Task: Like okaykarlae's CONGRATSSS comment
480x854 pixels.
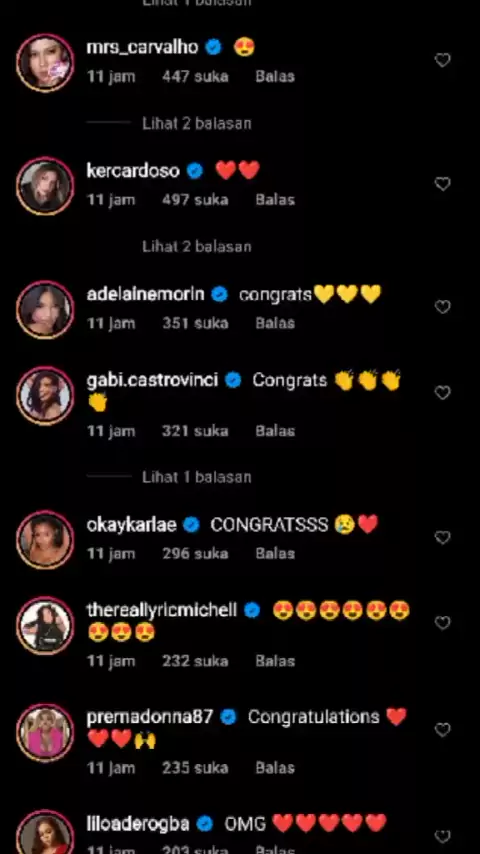Action: [442, 538]
